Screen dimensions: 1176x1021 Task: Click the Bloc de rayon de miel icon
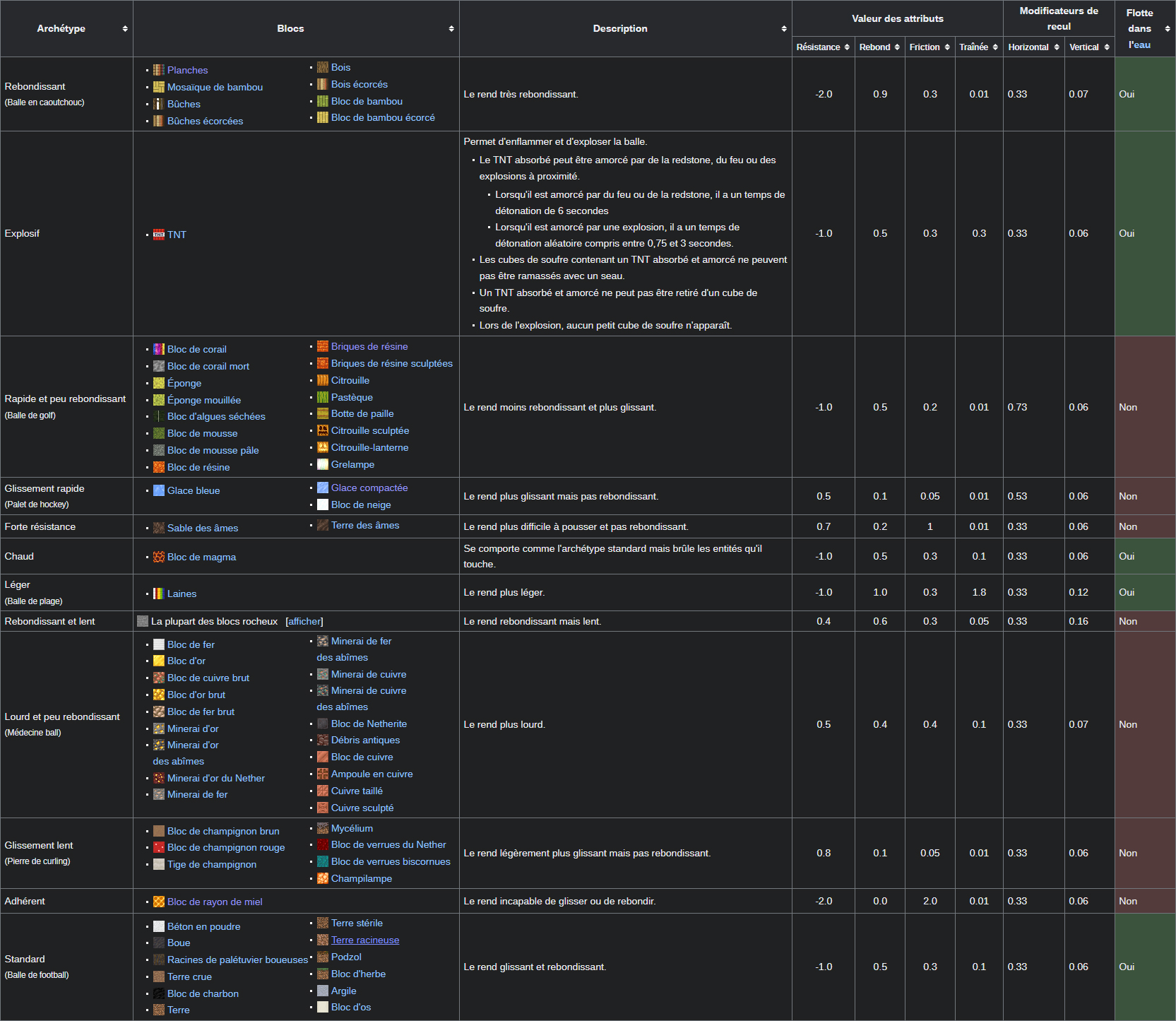[x=159, y=902]
